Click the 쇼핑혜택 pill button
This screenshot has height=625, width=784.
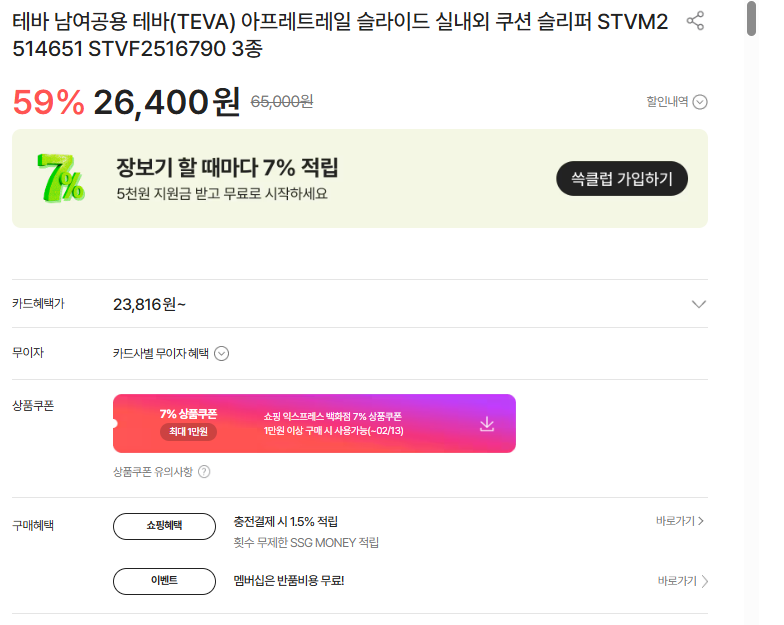(164, 525)
